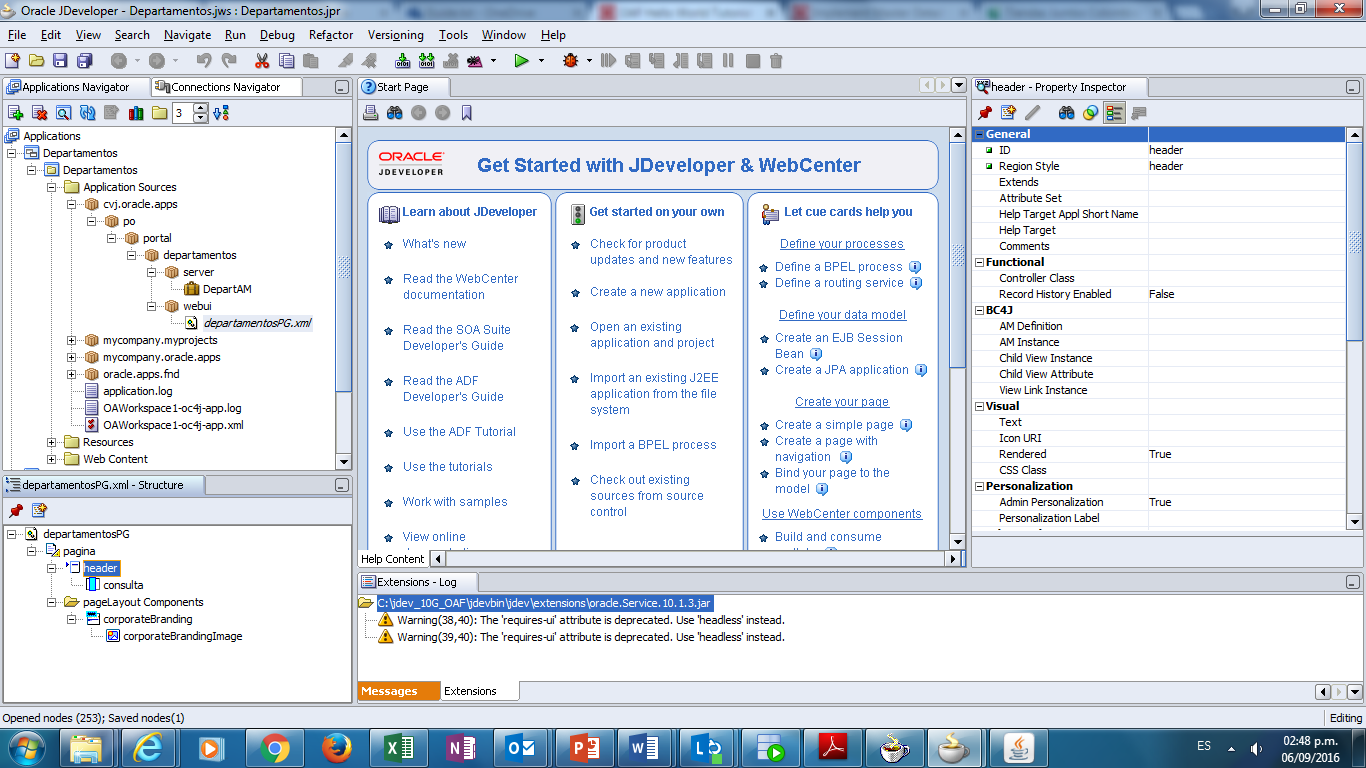The image size is (1366, 768).
Task: Collapse the General section in Property Inspector
Action: click(979, 134)
